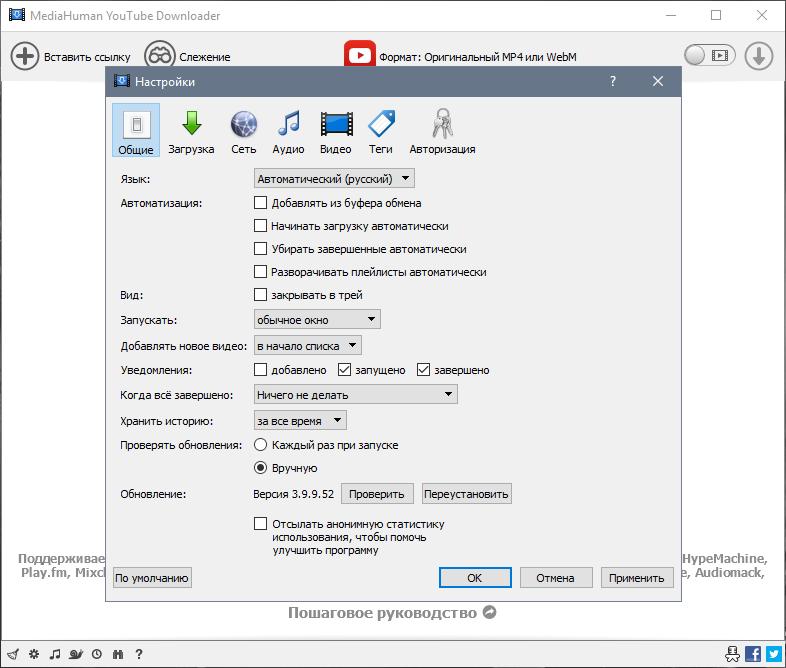This screenshot has width=786, height=668.
Task: Click the Facebook icon in status bar
Action: [x=753, y=654]
